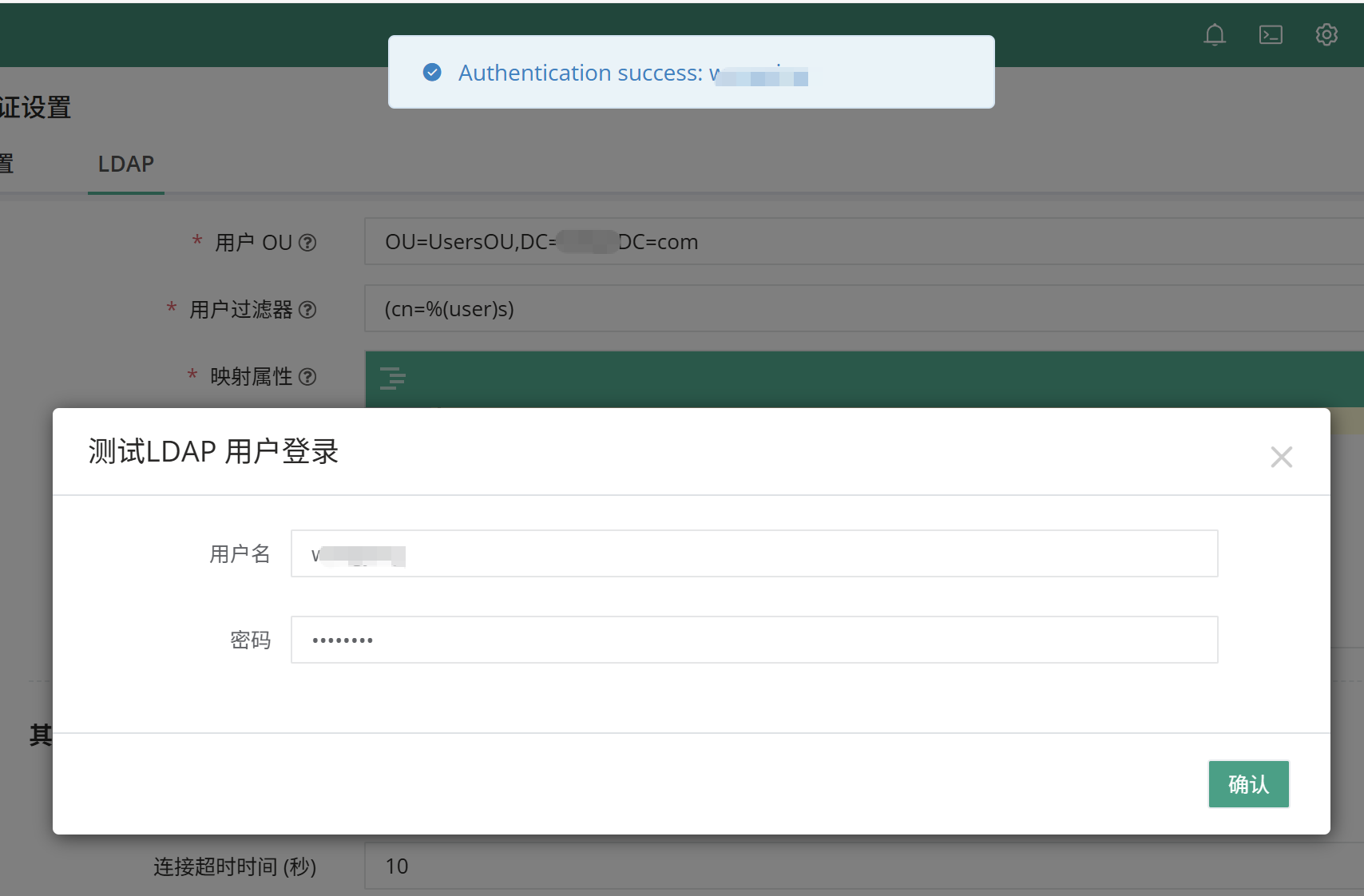Click the 映射属性 code editor header bar
This screenshot has height=896, width=1364.
tap(864, 379)
